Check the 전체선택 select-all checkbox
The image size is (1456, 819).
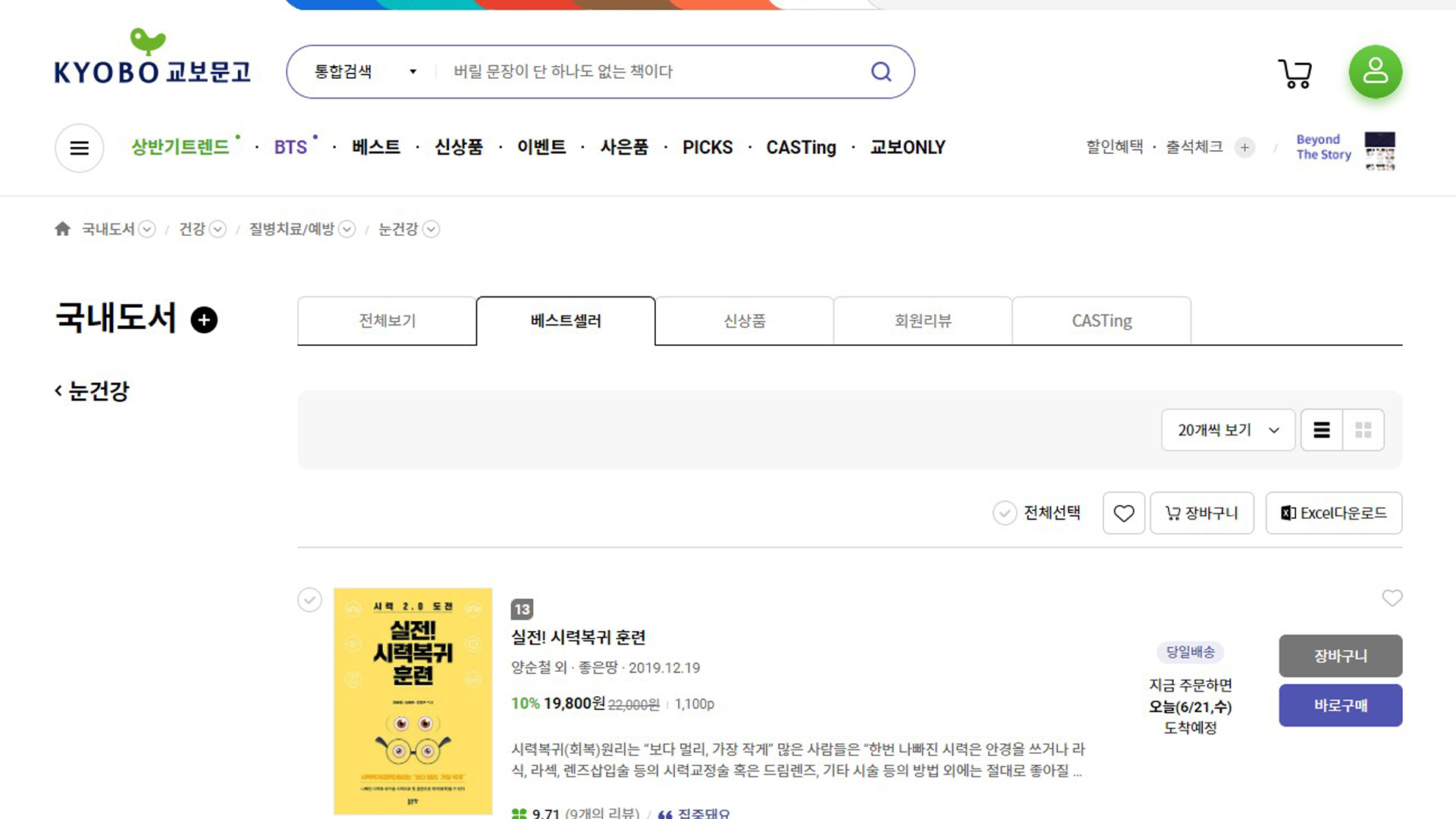1004,513
